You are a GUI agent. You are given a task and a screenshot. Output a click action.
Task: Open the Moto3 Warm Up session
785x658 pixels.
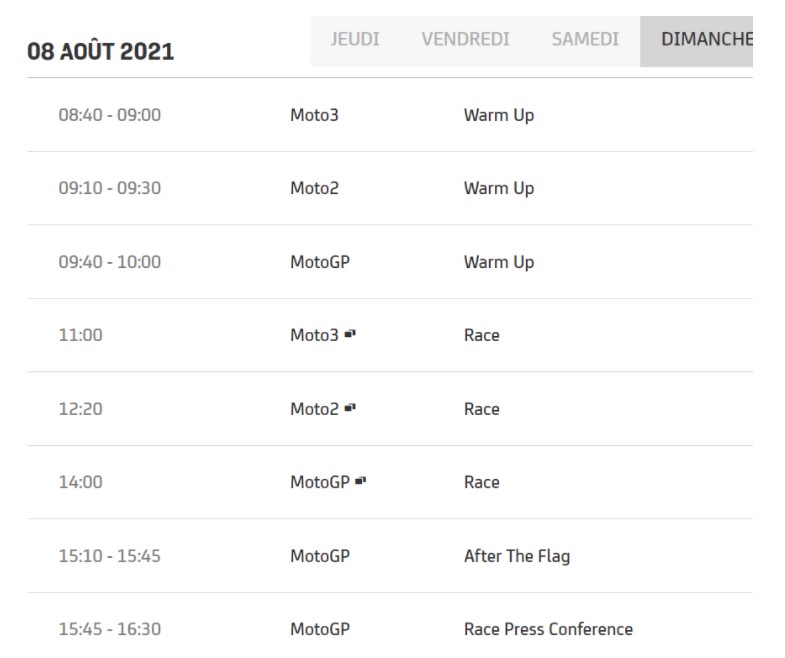click(390, 115)
